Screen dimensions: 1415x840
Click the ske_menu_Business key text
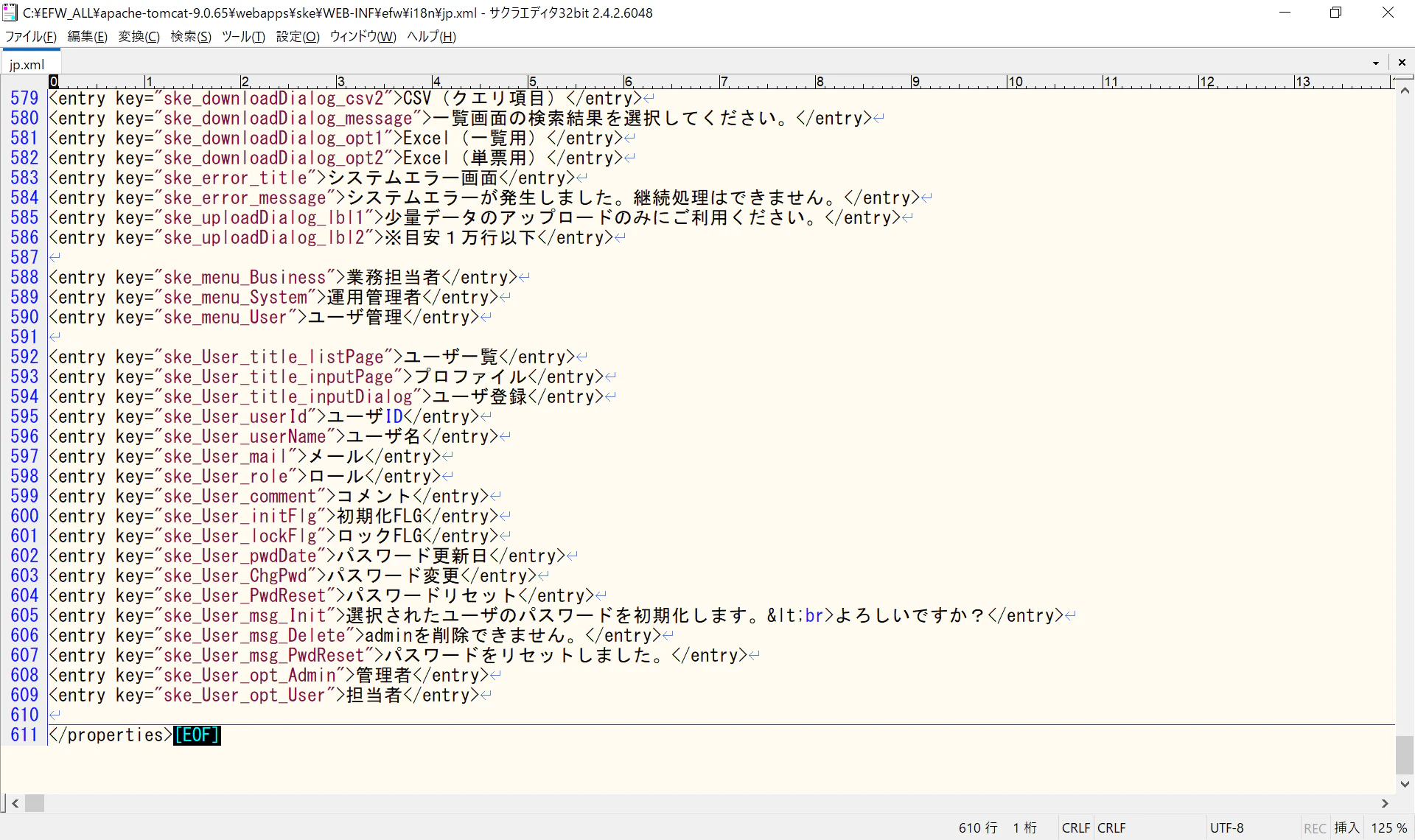click(245, 277)
